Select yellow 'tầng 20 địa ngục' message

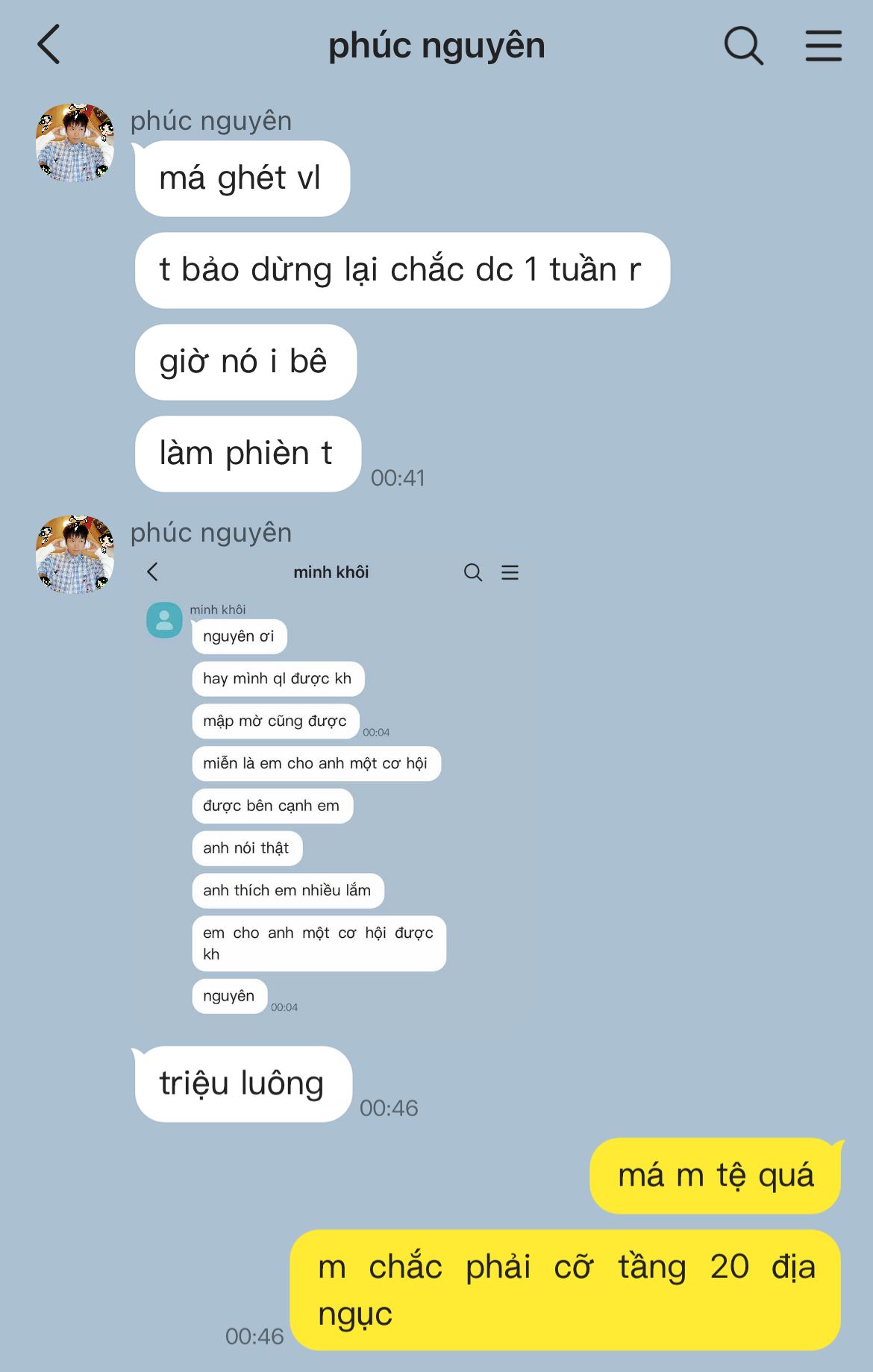tap(565, 1290)
